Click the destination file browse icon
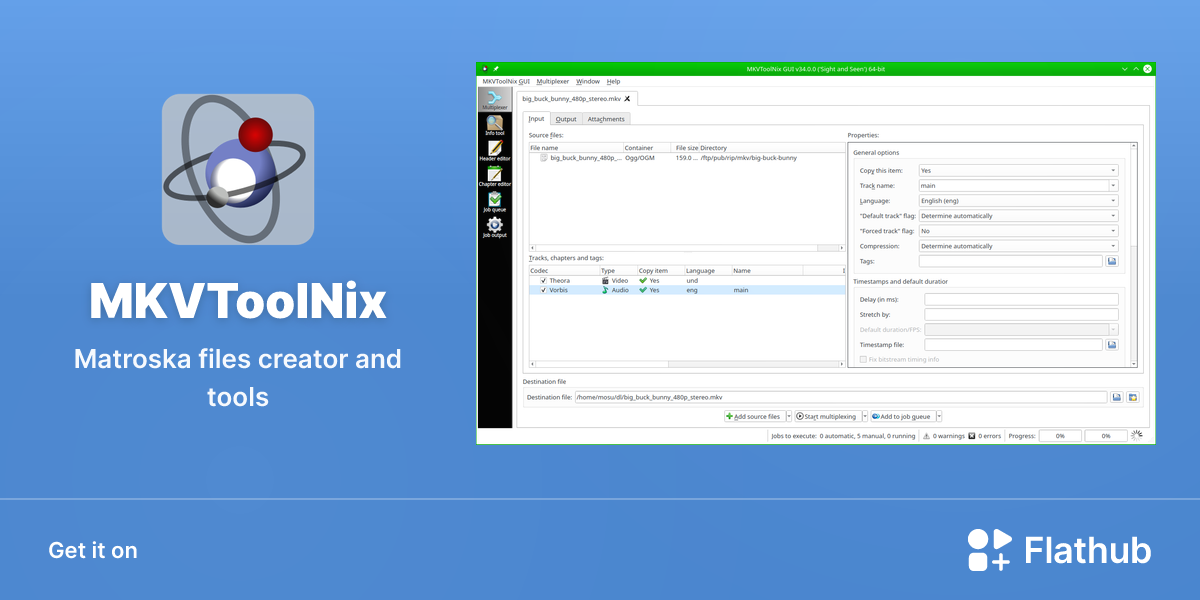1200x600 pixels. [1117, 397]
